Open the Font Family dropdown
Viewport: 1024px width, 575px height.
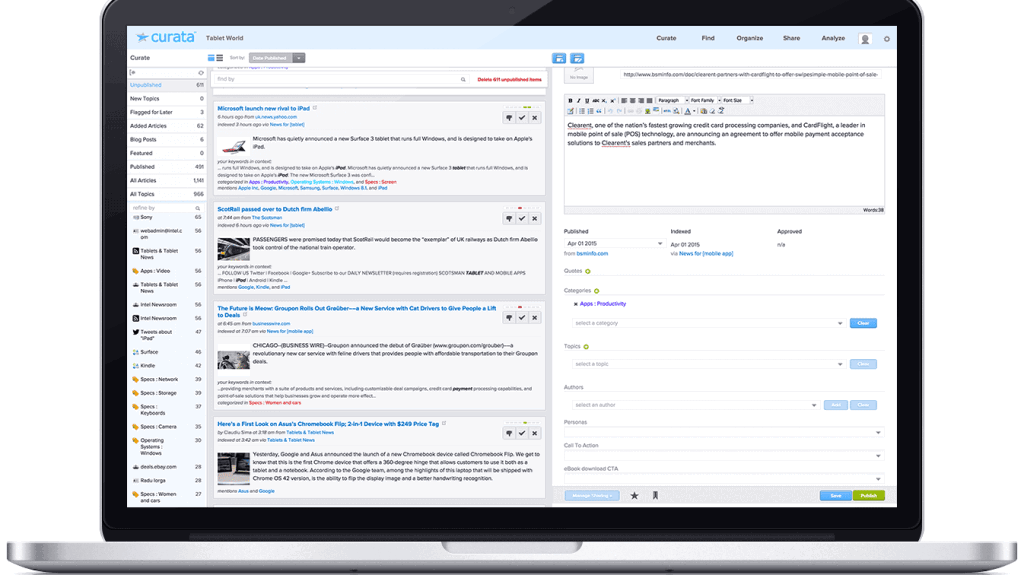705,101
